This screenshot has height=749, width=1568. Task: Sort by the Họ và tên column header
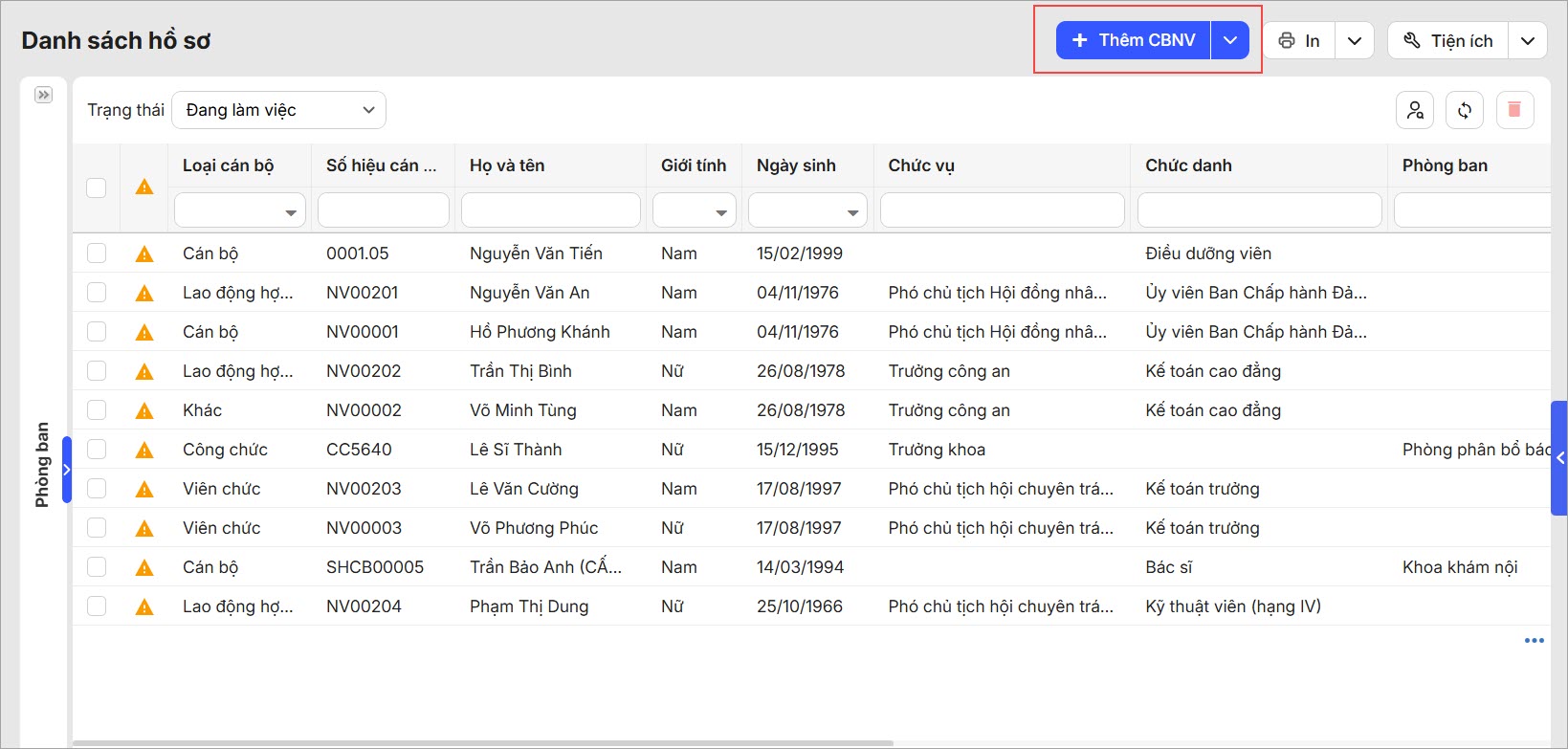coord(507,165)
